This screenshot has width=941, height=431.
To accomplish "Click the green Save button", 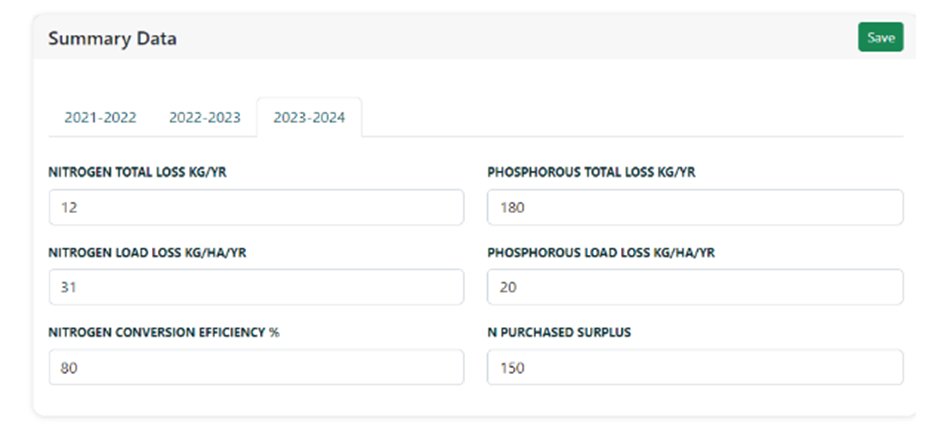I will point(880,37).
